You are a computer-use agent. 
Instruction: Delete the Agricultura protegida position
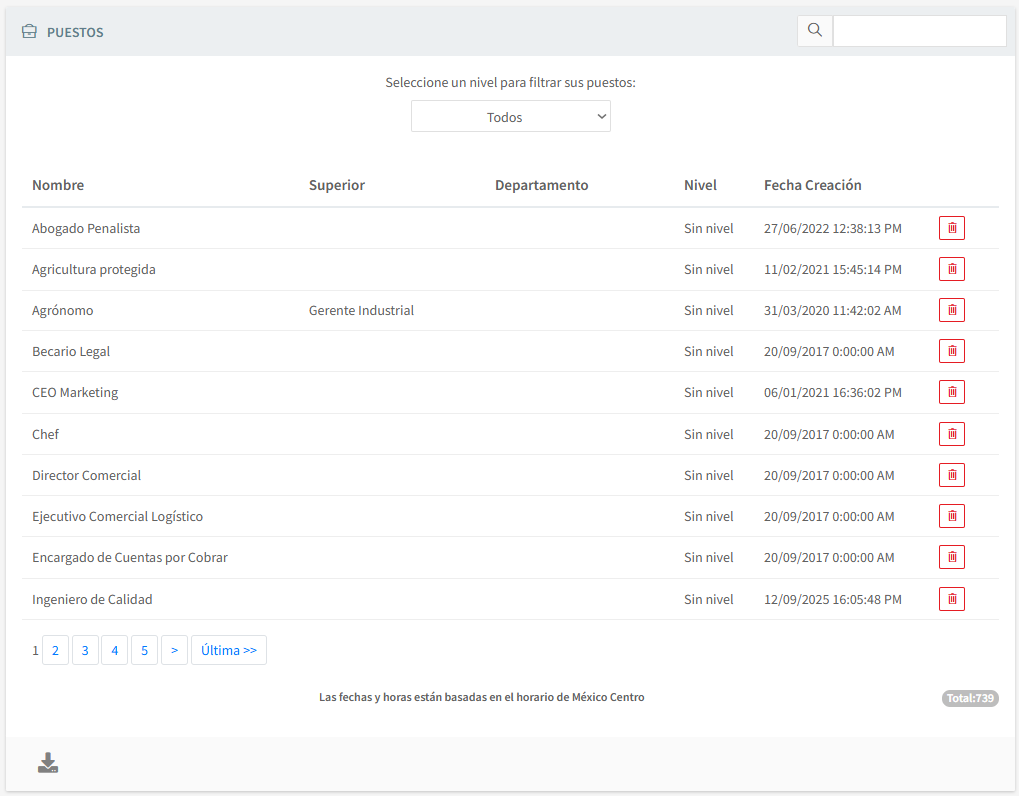pyautogui.click(x=951, y=269)
